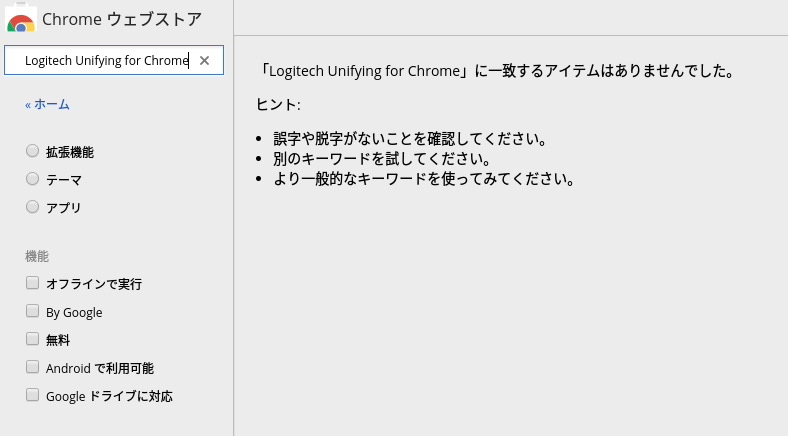The width and height of the screenshot is (788, 436).
Task: Click the ヒント: heading text
Action: pos(278,104)
